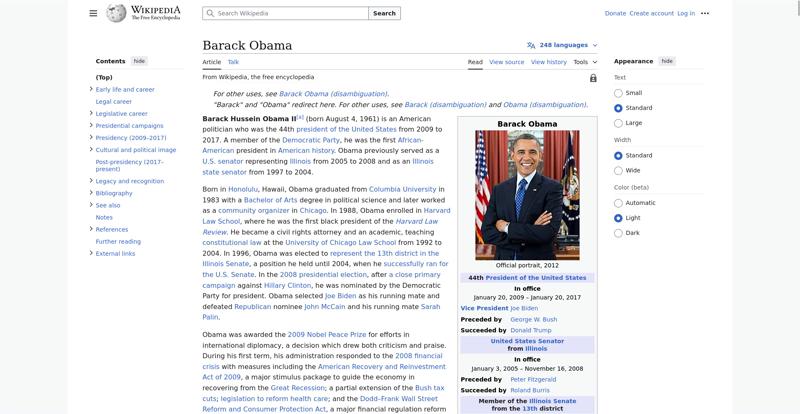Viewport: 800px width, 414px height.
Task: Open John McCain link
Action: 324,307
